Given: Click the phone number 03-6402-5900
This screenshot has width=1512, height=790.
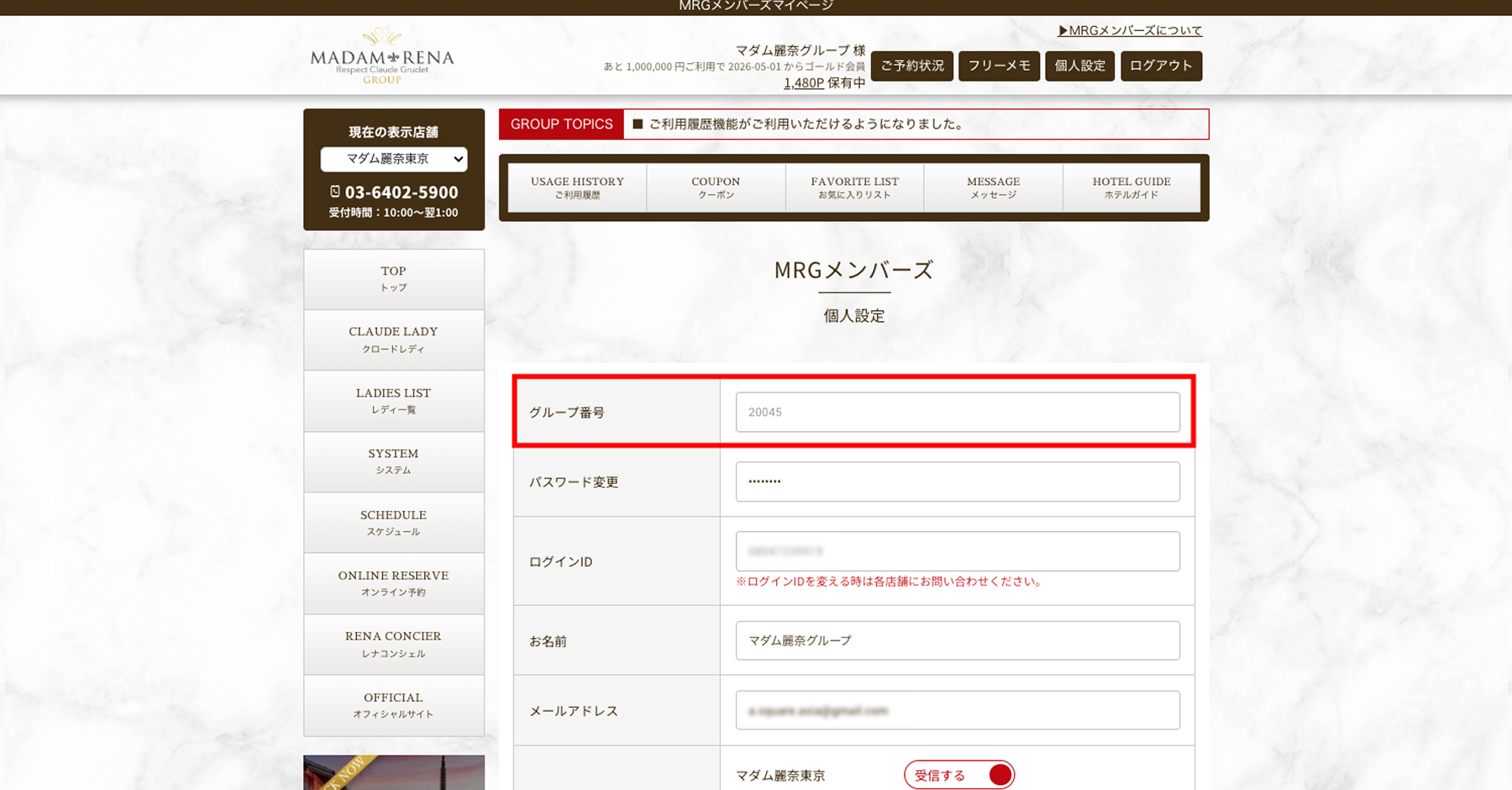Looking at the screenshot, I should [x=402, y=192].
